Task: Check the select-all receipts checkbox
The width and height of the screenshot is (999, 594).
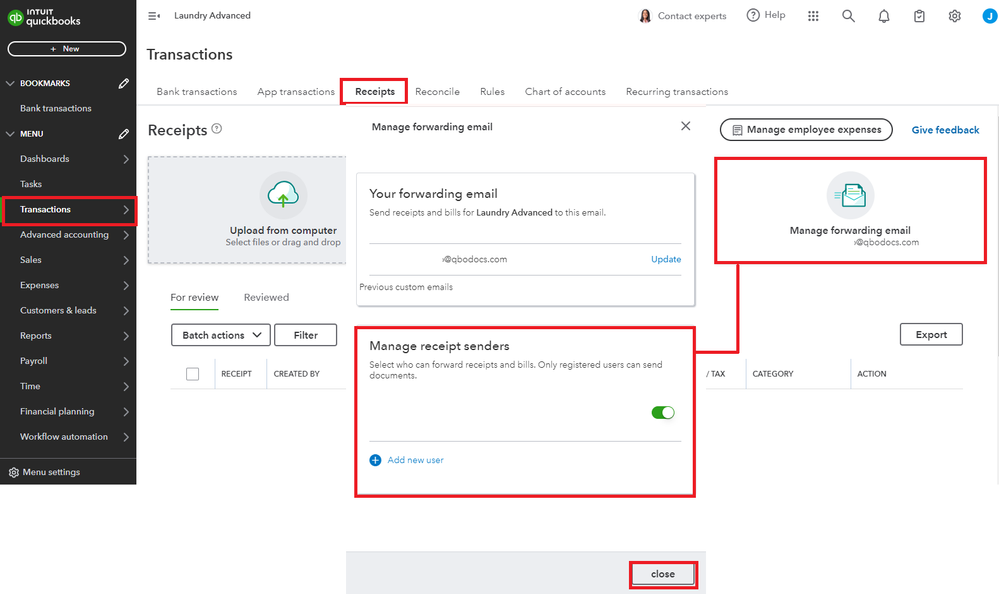Action: pos(193,374)
